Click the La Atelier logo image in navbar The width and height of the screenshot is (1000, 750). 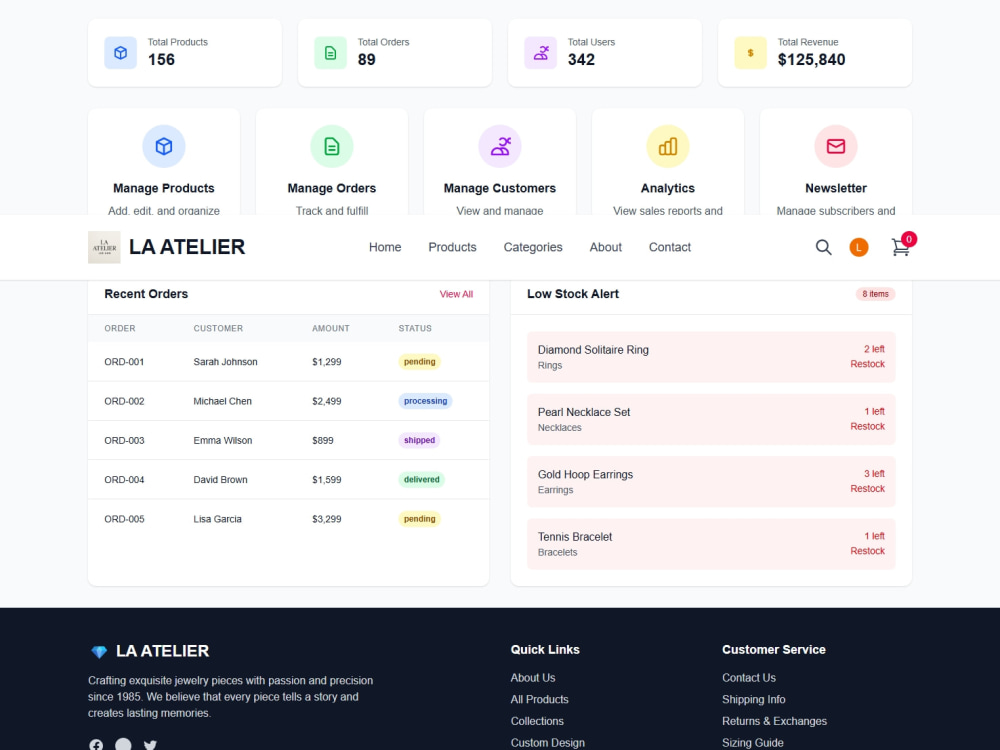coord(104,247)
